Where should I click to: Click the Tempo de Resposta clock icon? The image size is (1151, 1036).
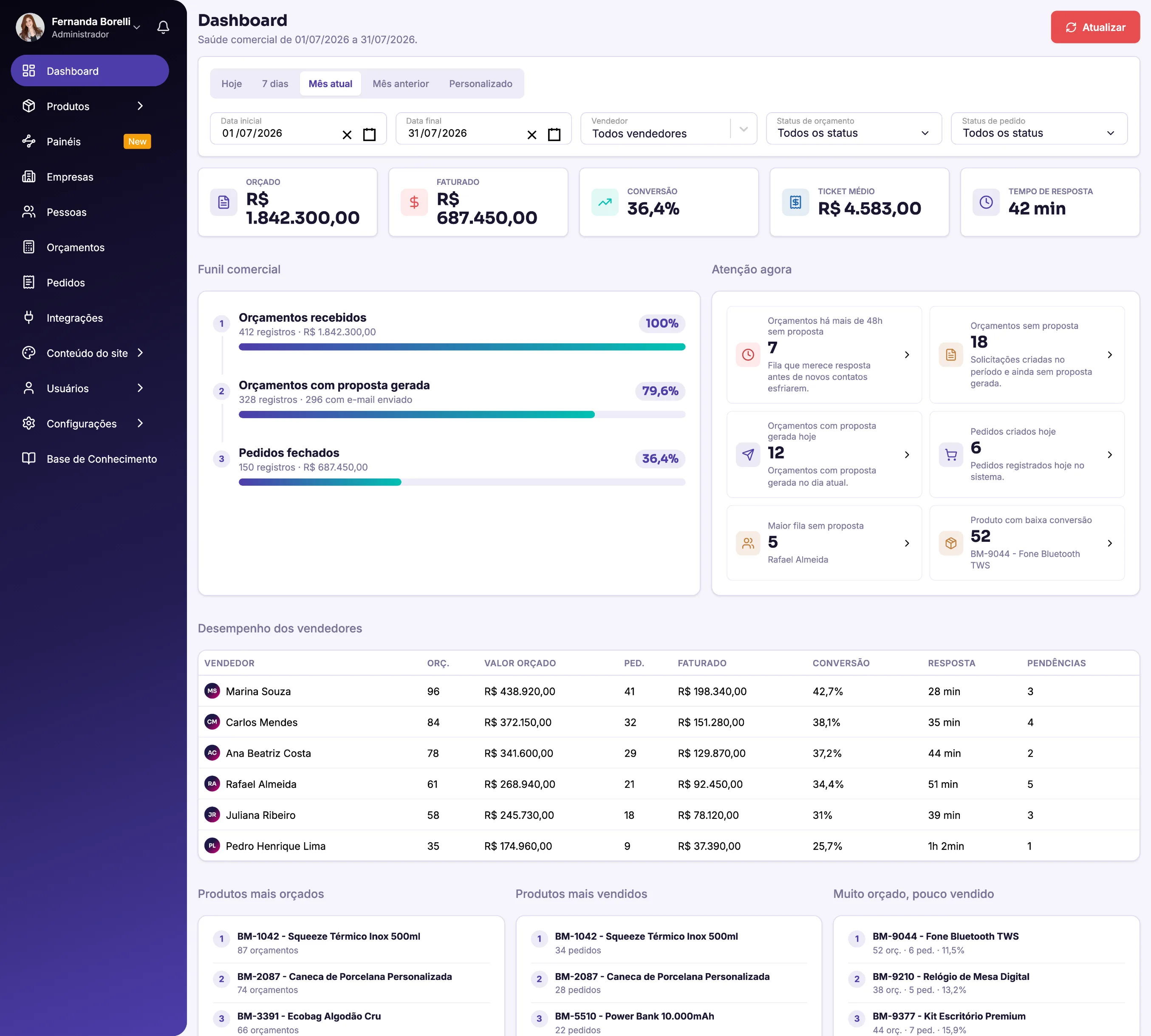(987, 202)
